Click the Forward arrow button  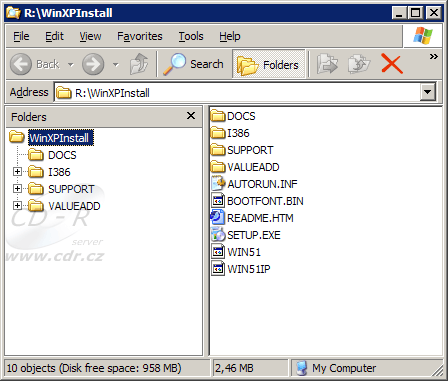pyautogui.click(x=93, y=64)
